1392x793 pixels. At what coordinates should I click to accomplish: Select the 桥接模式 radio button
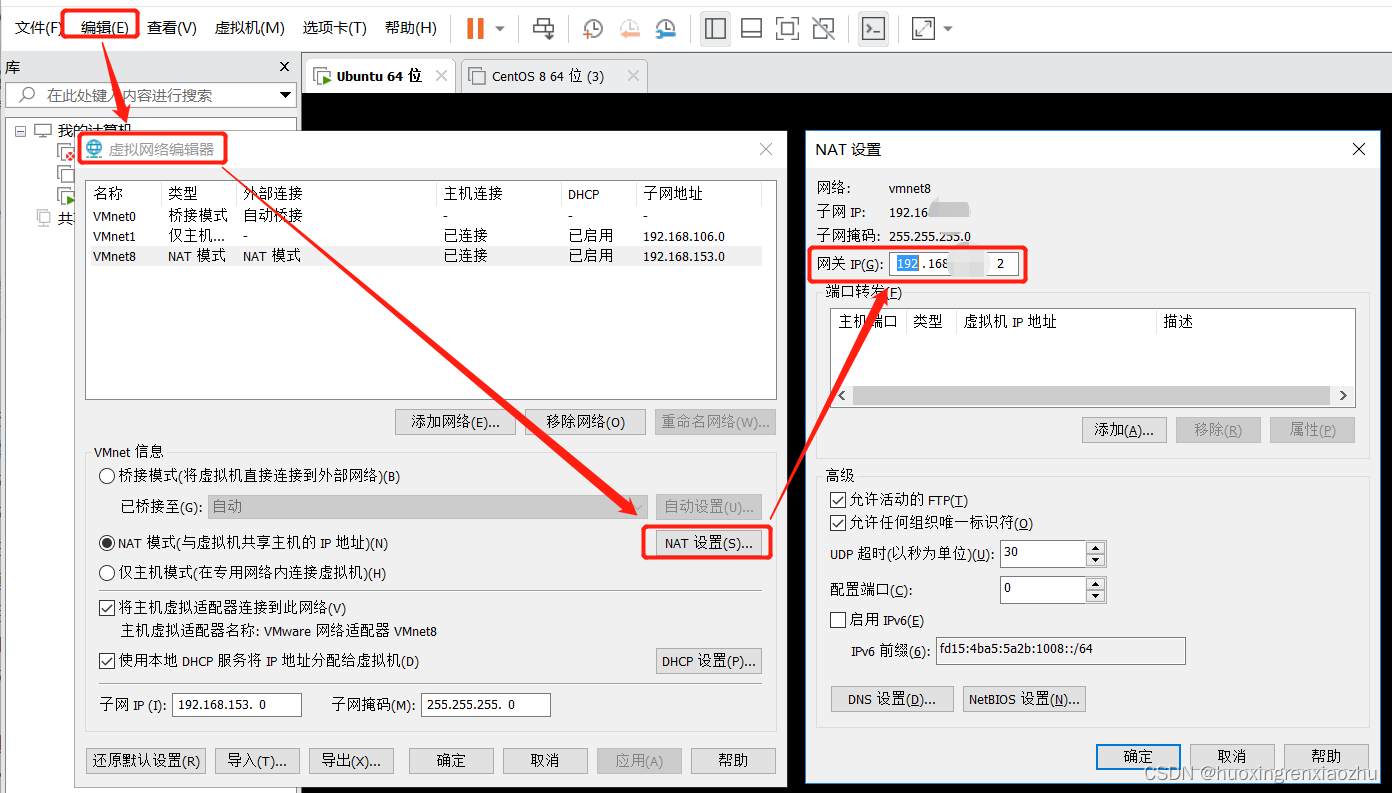pos(107,476)
